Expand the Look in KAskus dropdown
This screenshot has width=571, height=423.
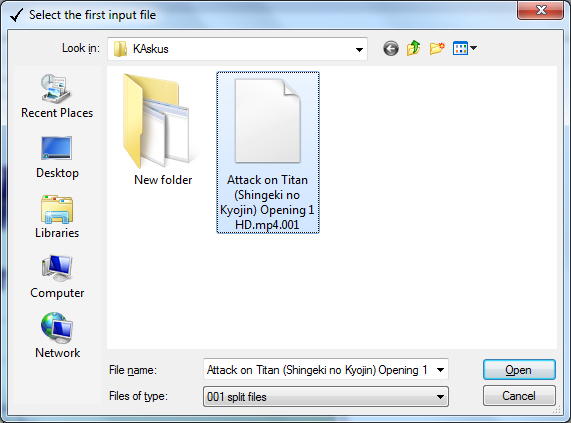click(x=359, y=49)
